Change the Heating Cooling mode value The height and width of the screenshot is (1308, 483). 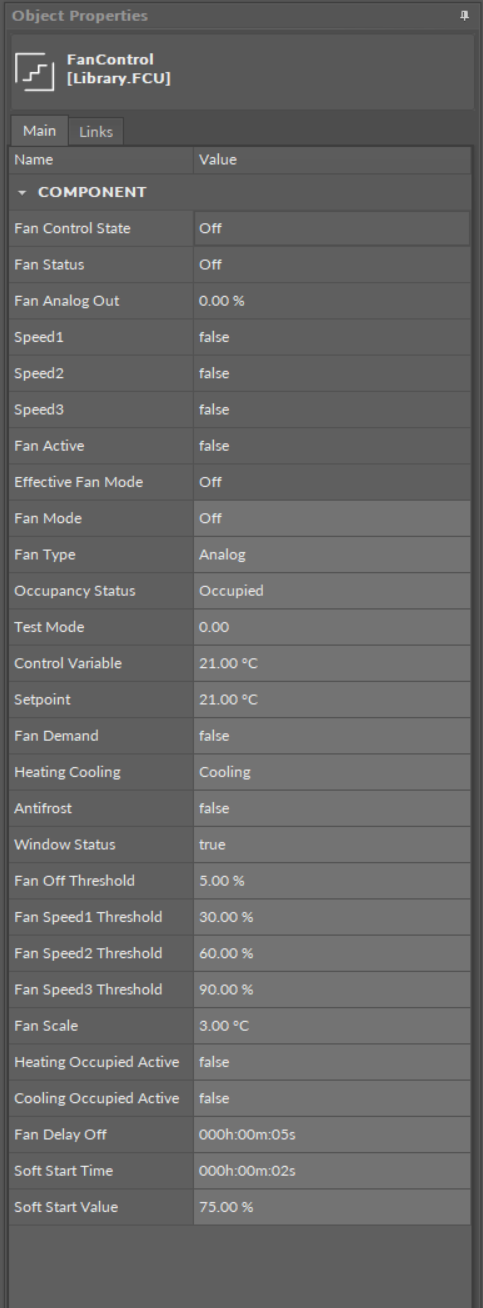click(x=332, y=772)
